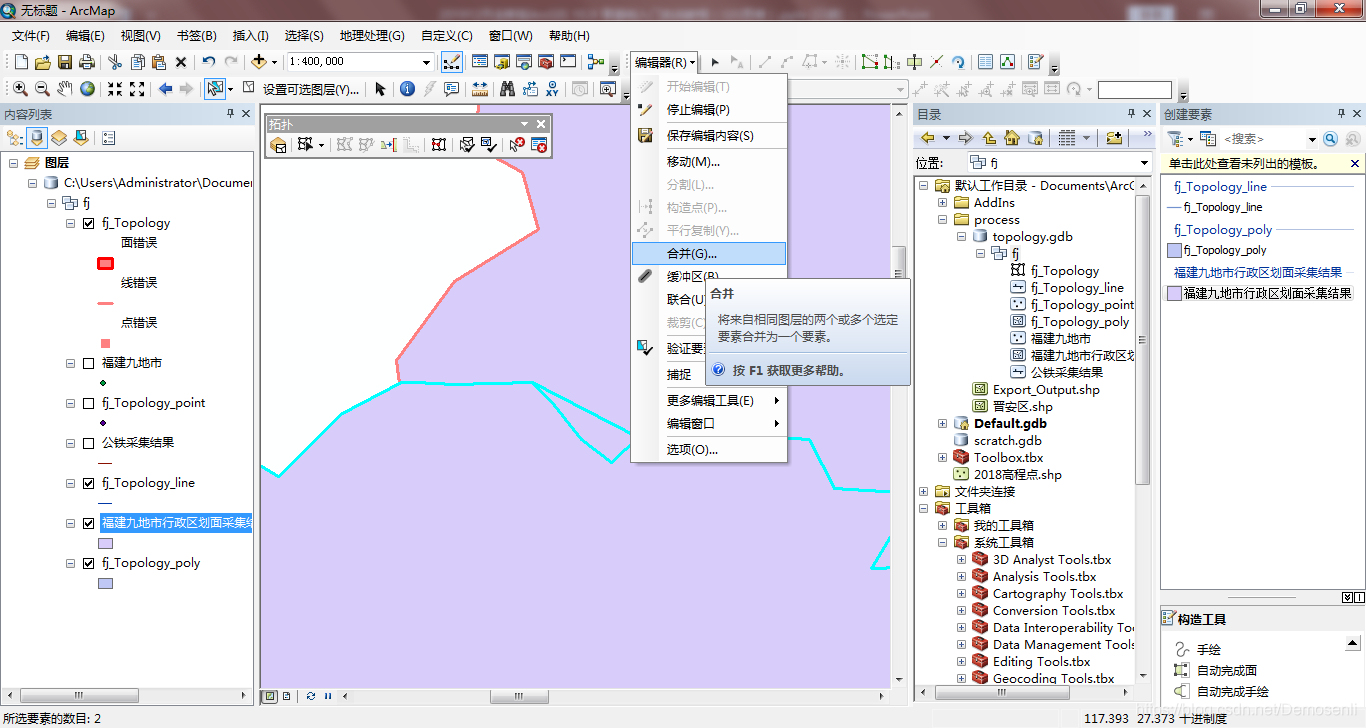The width and height of the screenshot is (1366, 728).
Task: Enable the 福建九地市 layer checkbox
Action: (x=89, y=363)
